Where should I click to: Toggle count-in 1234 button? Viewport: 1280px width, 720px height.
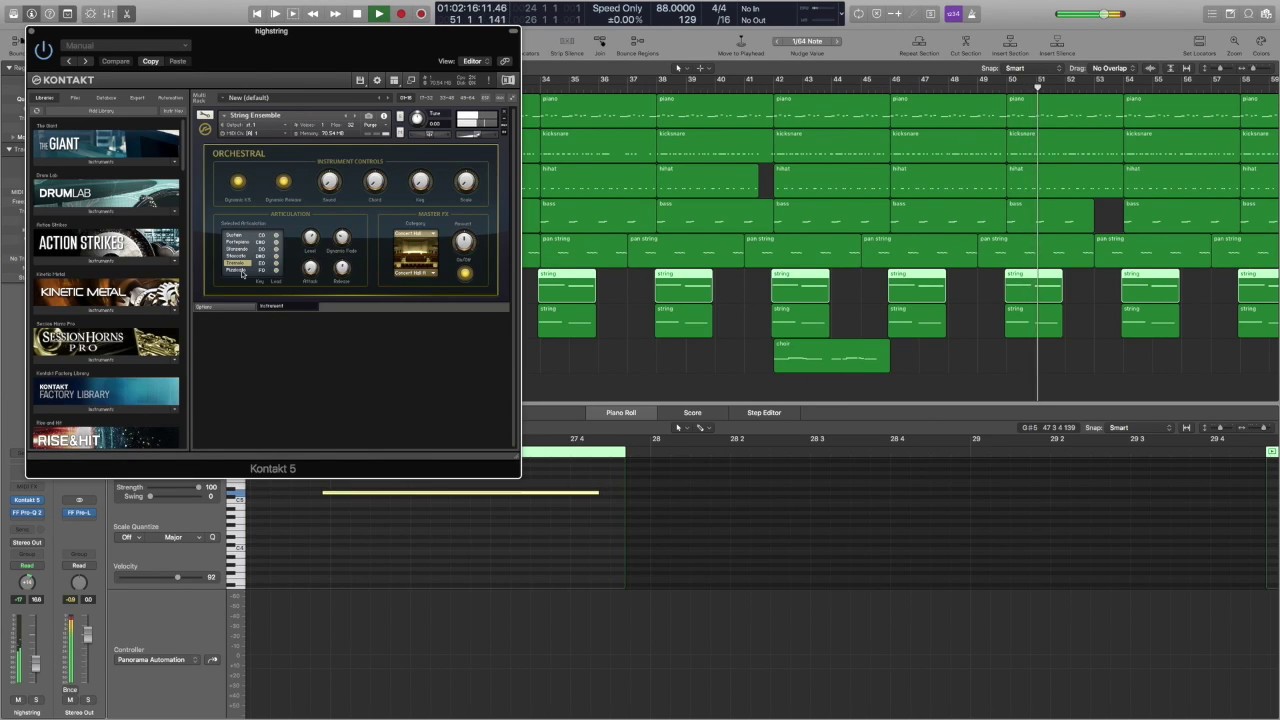[953, 14]
